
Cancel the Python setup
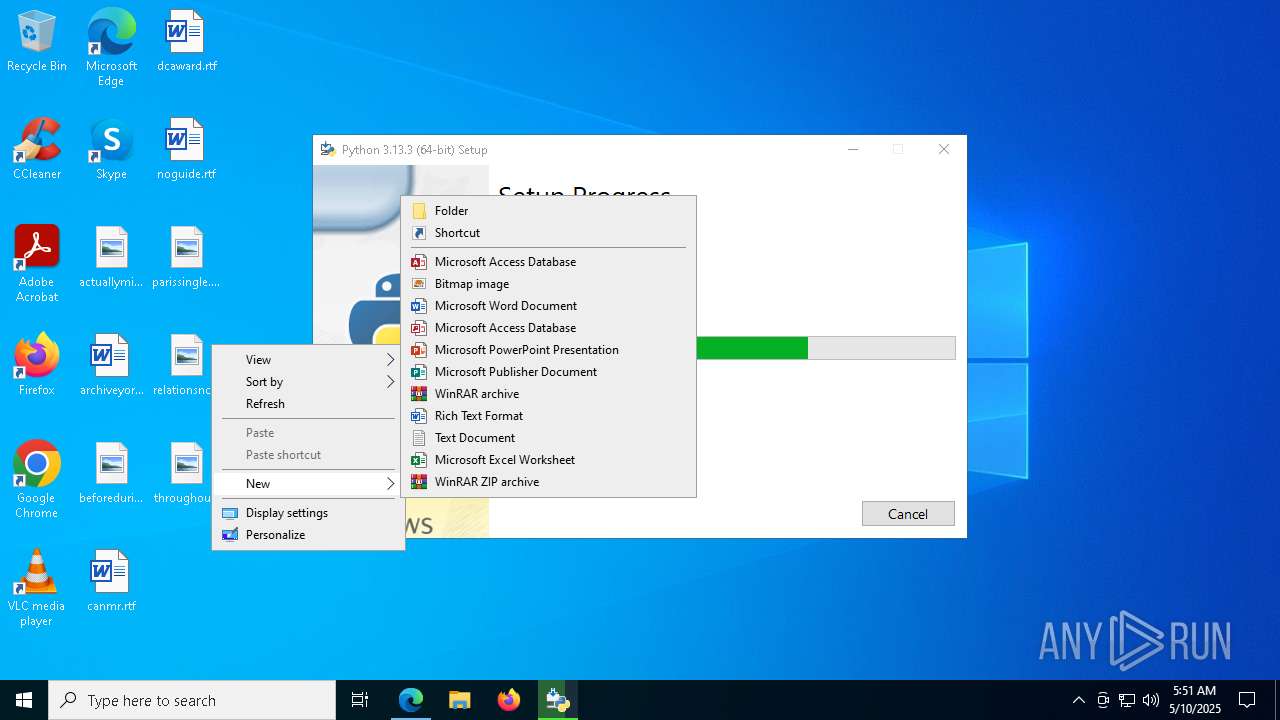pos(908,514)
